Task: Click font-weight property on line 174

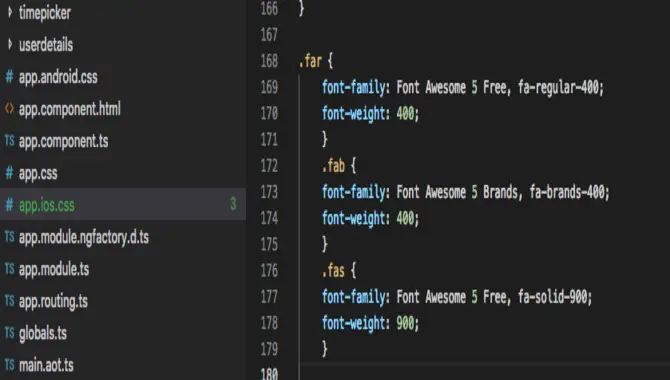Action: pos(354,219)
